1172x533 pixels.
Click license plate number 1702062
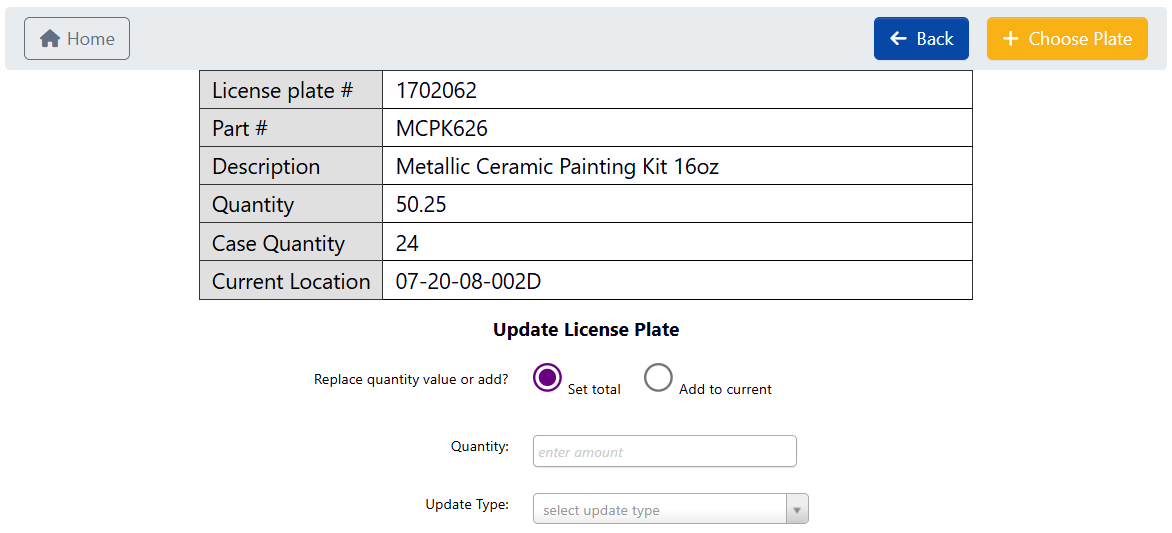[x=437, y=91]
